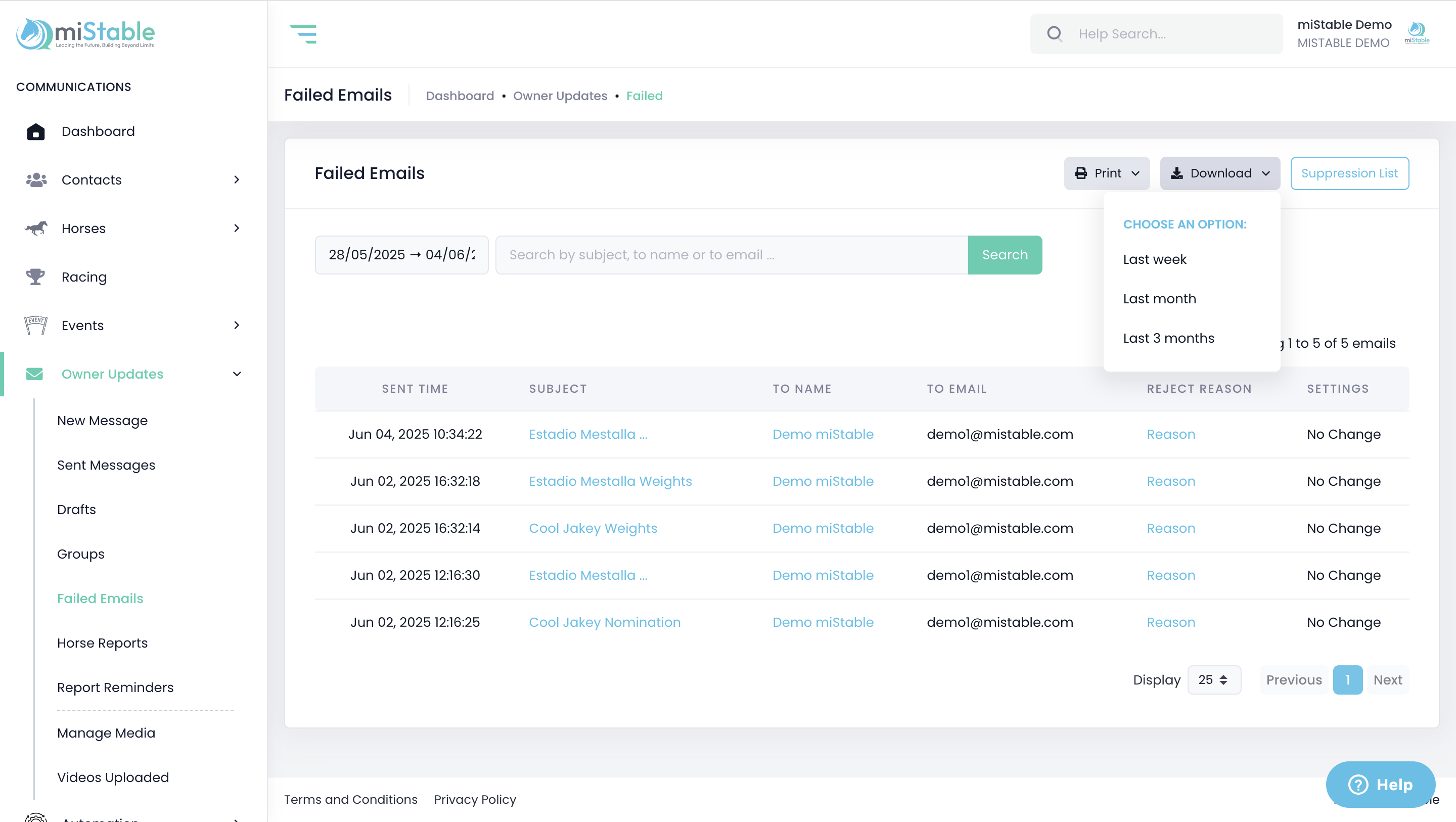Click the Suppression List button
1456x822 pixels.
click(x=1349, y=173)
